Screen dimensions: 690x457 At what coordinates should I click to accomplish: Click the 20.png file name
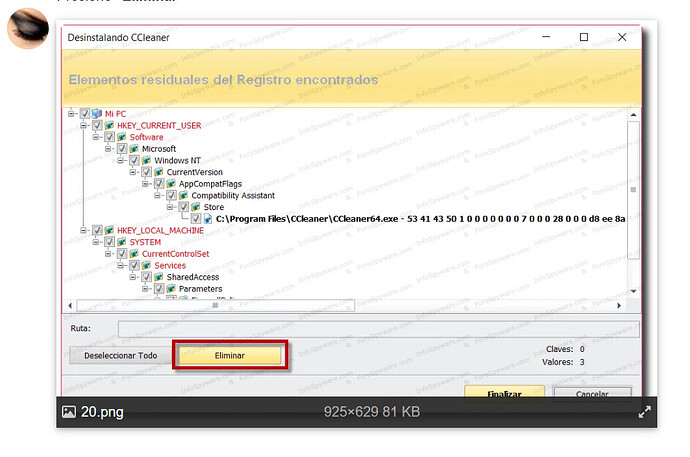pyautogui.click(x=102, y=412)
